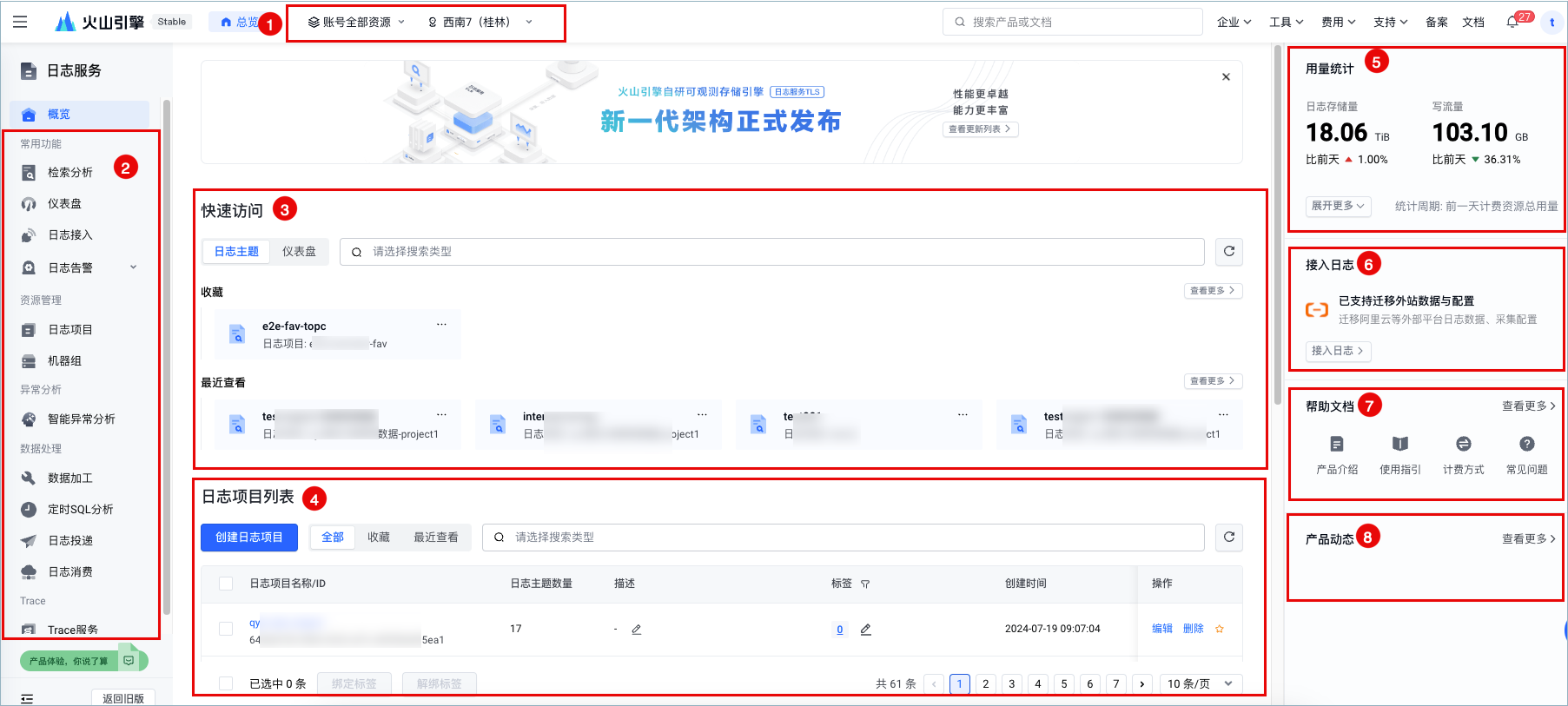This screenshot has height=706, width=1568.
Task: Click the 返回旧版 button
Action: point(123,698)
